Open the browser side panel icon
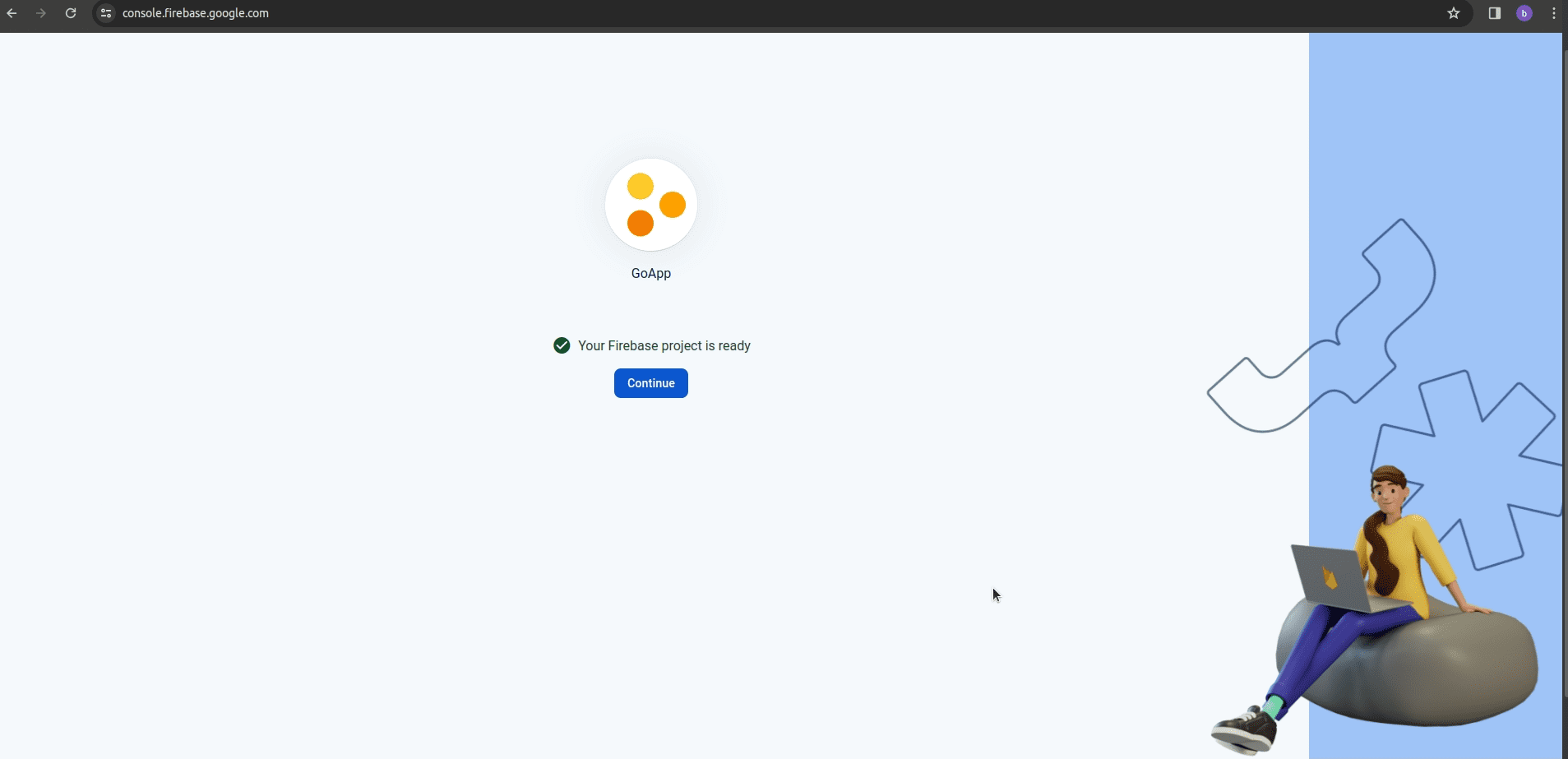The height and width of the screenshot is (759, 1568). (x=1494, y=13)
